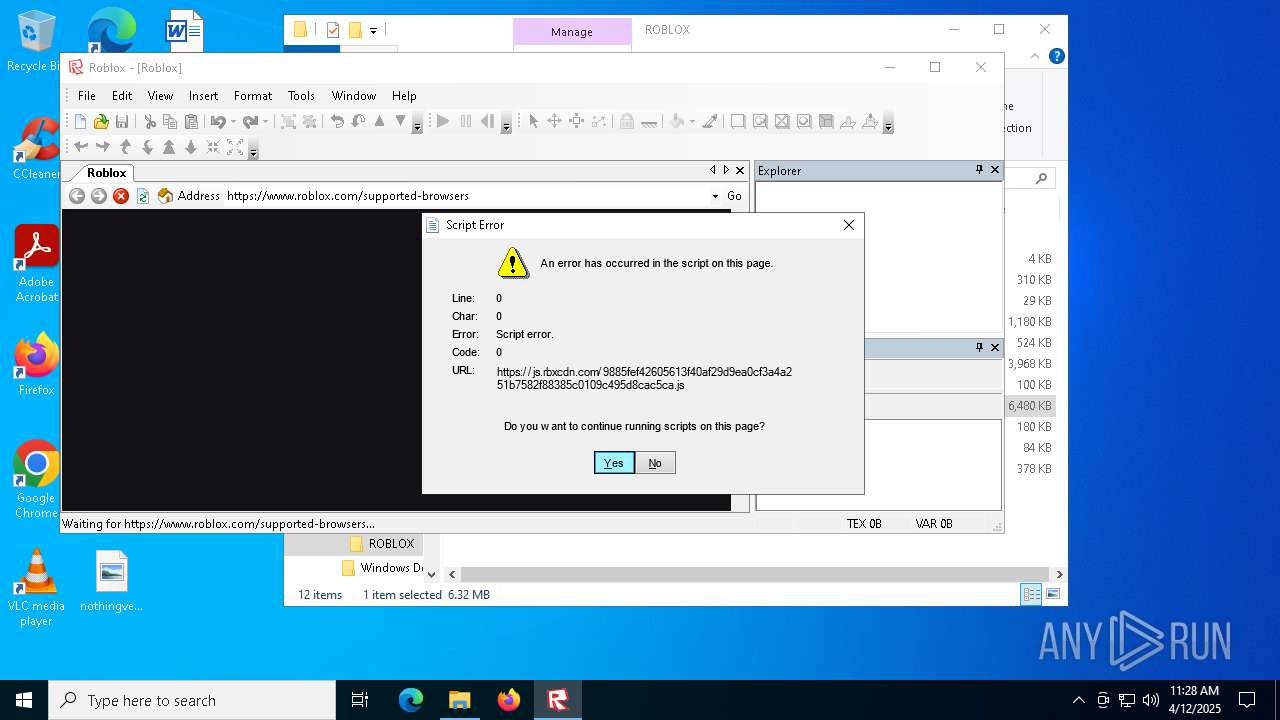Open the paint bucket color dropdown
1280x720 pixels.
coord(692,122)
